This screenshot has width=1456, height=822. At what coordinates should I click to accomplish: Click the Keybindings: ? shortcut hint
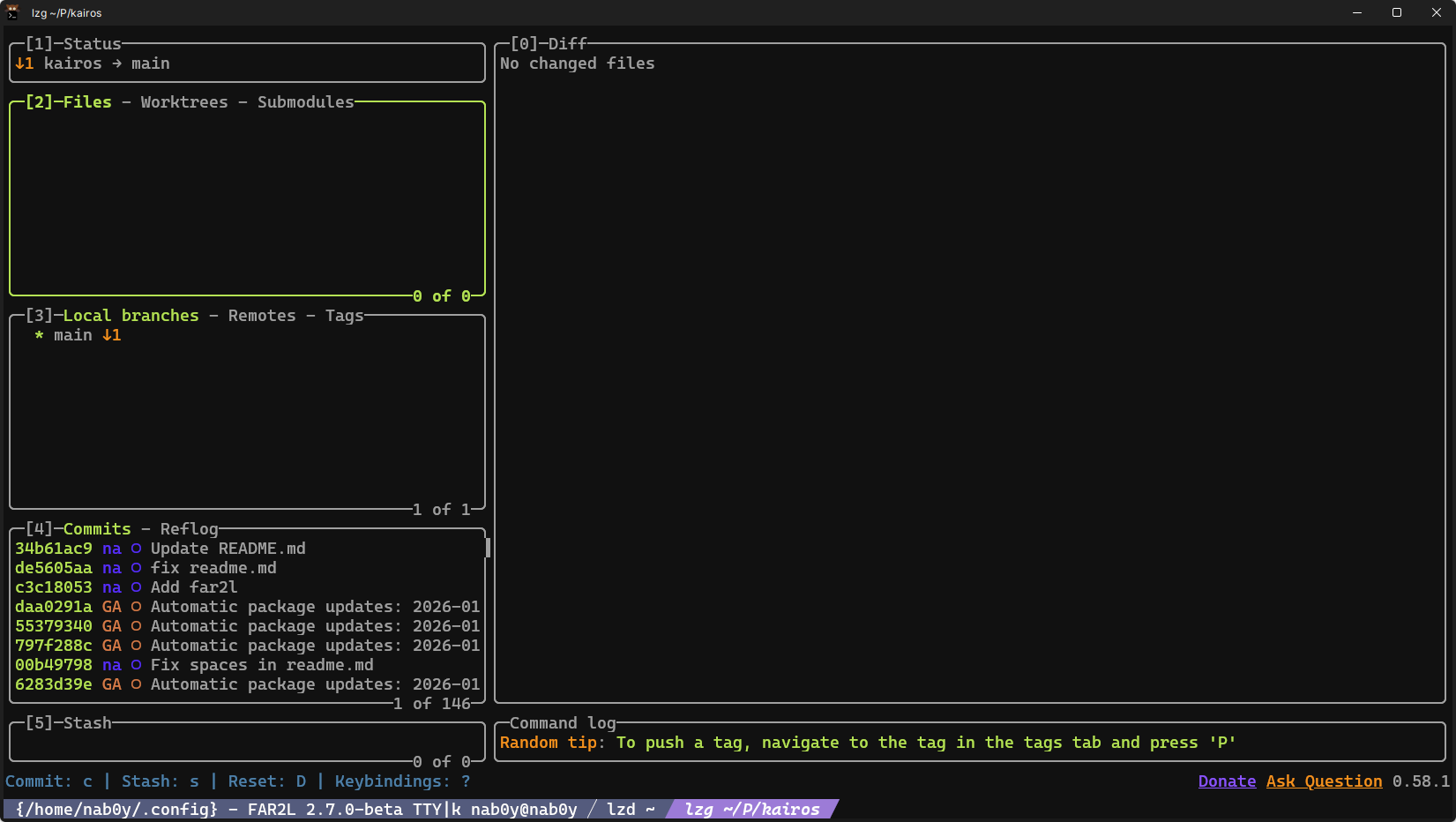click(402, 781)
